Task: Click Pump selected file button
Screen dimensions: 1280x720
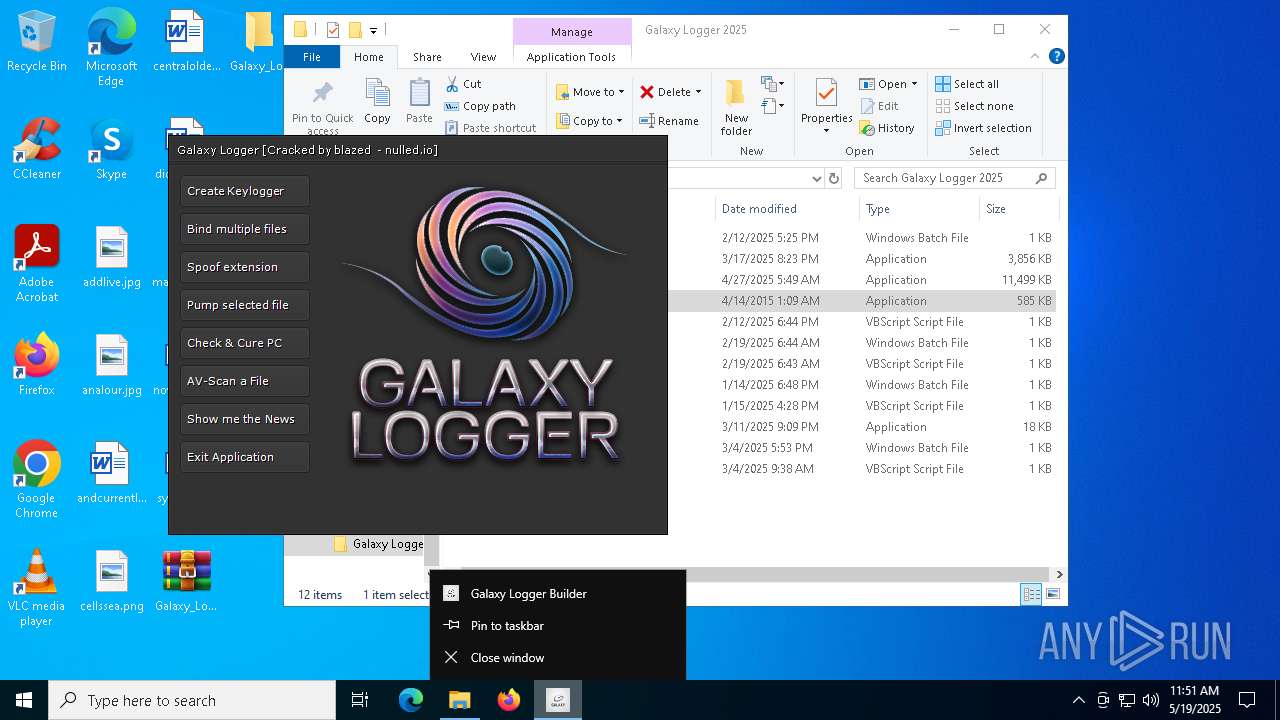Action: coord(245,305)
